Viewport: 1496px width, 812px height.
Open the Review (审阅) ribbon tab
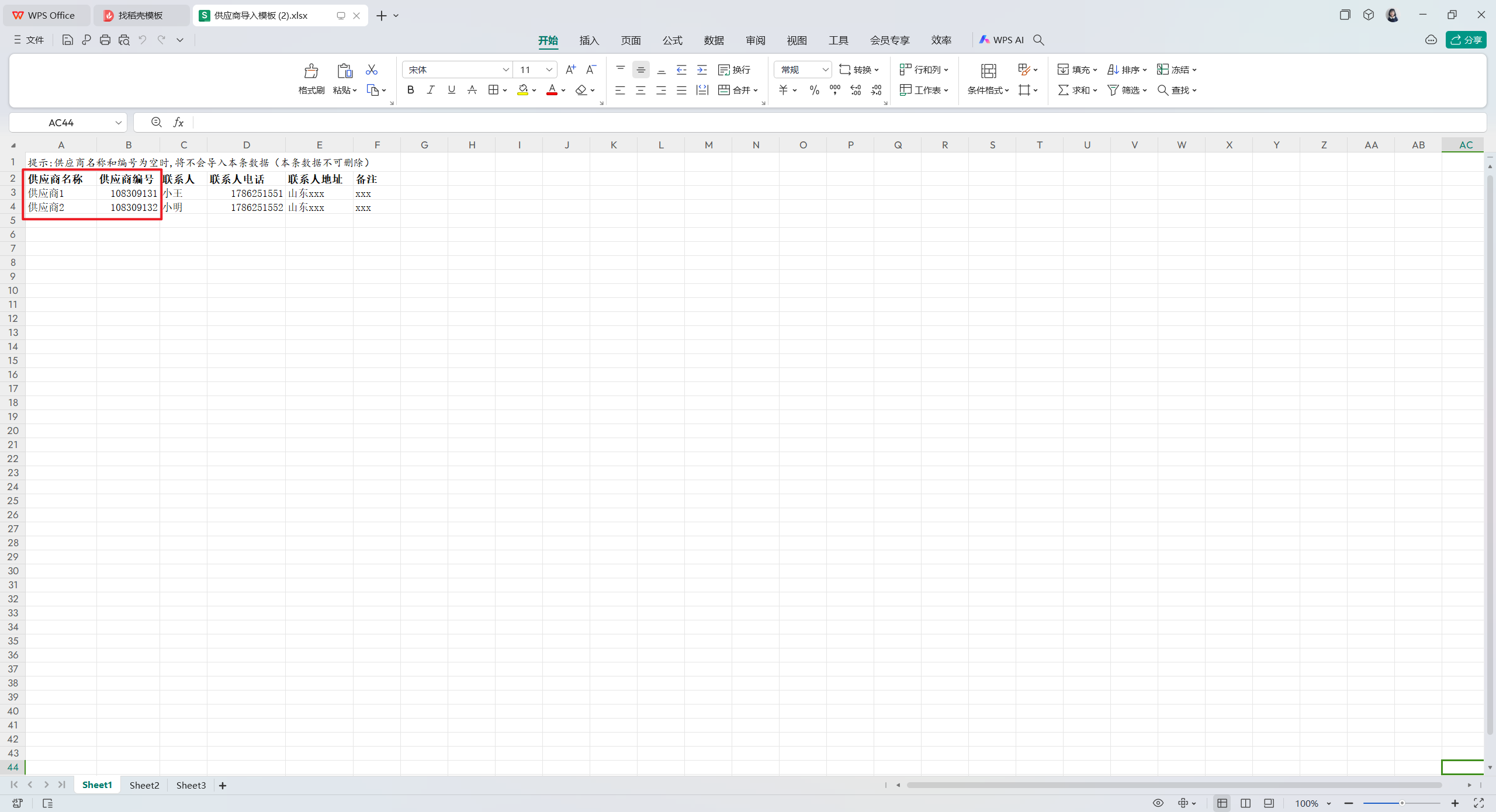pyautogui.click(x=755, y=40)
